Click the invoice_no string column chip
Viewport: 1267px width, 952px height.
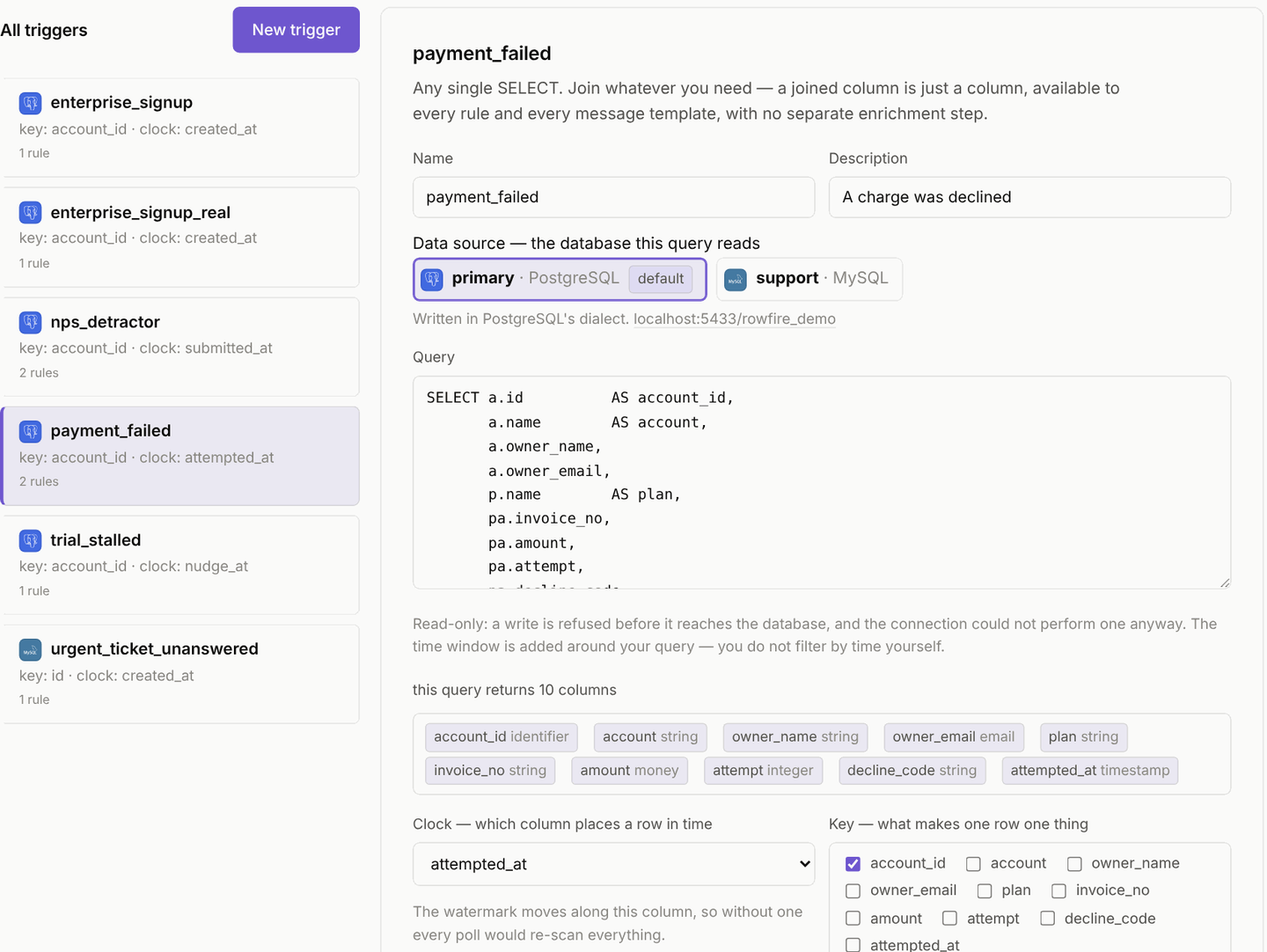[490, 770]
